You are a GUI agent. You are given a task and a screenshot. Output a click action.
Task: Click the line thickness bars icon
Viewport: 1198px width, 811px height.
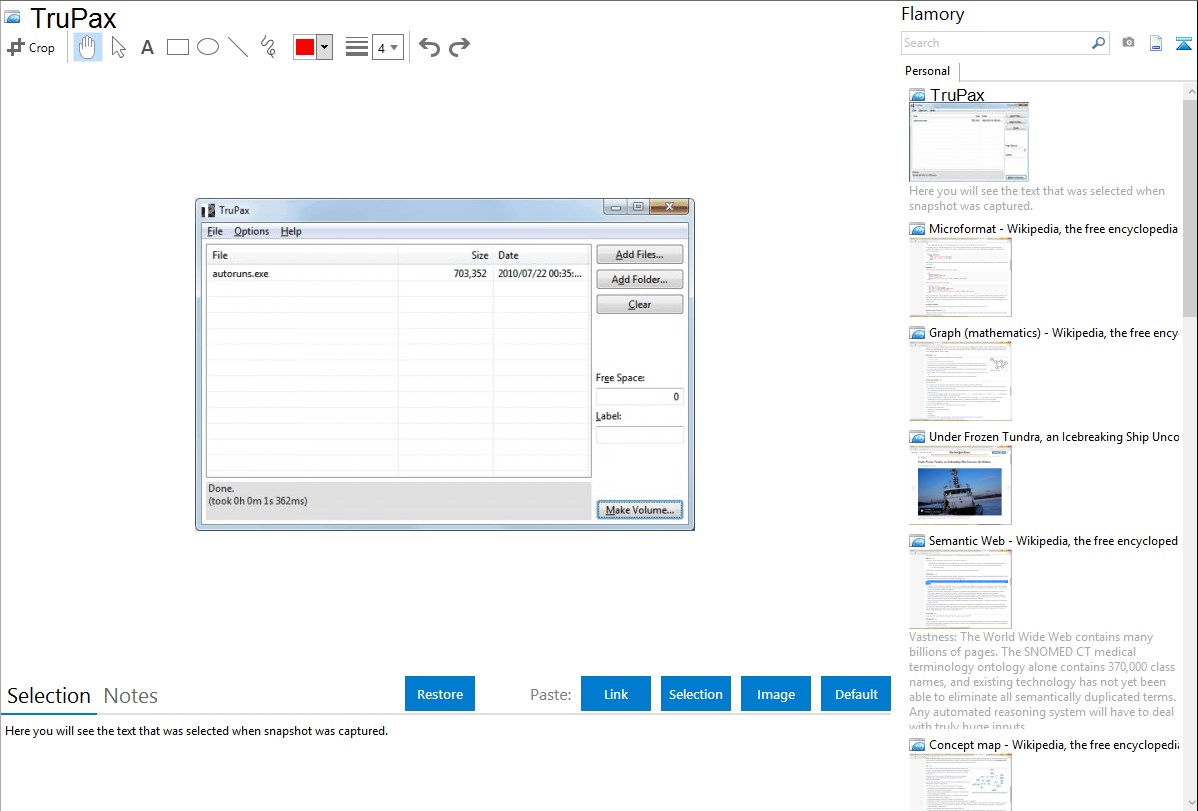point(357,47)
